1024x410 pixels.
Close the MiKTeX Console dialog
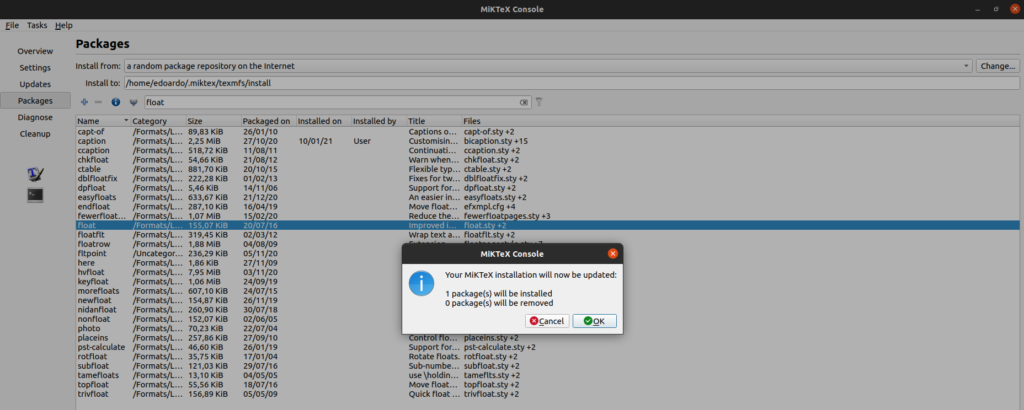pos(613,253)
